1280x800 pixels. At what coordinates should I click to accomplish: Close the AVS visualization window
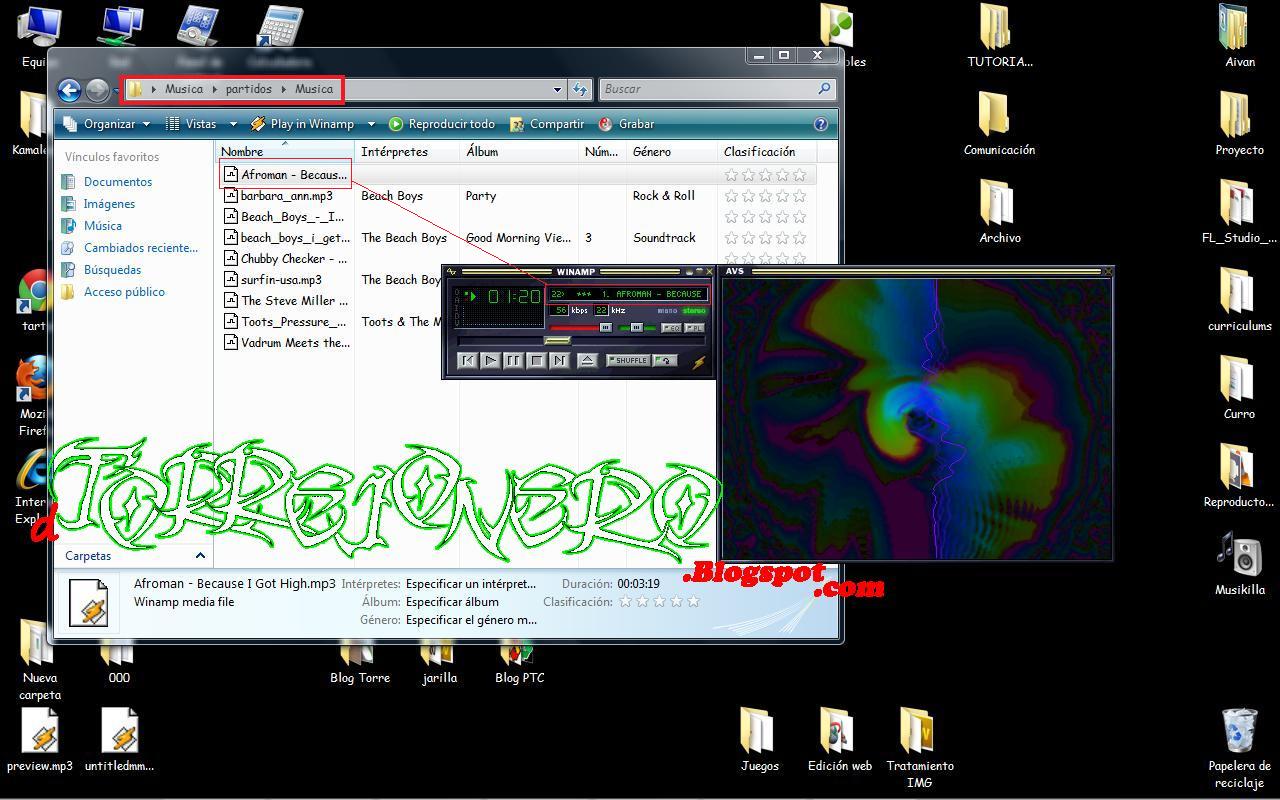point(1107,271)
